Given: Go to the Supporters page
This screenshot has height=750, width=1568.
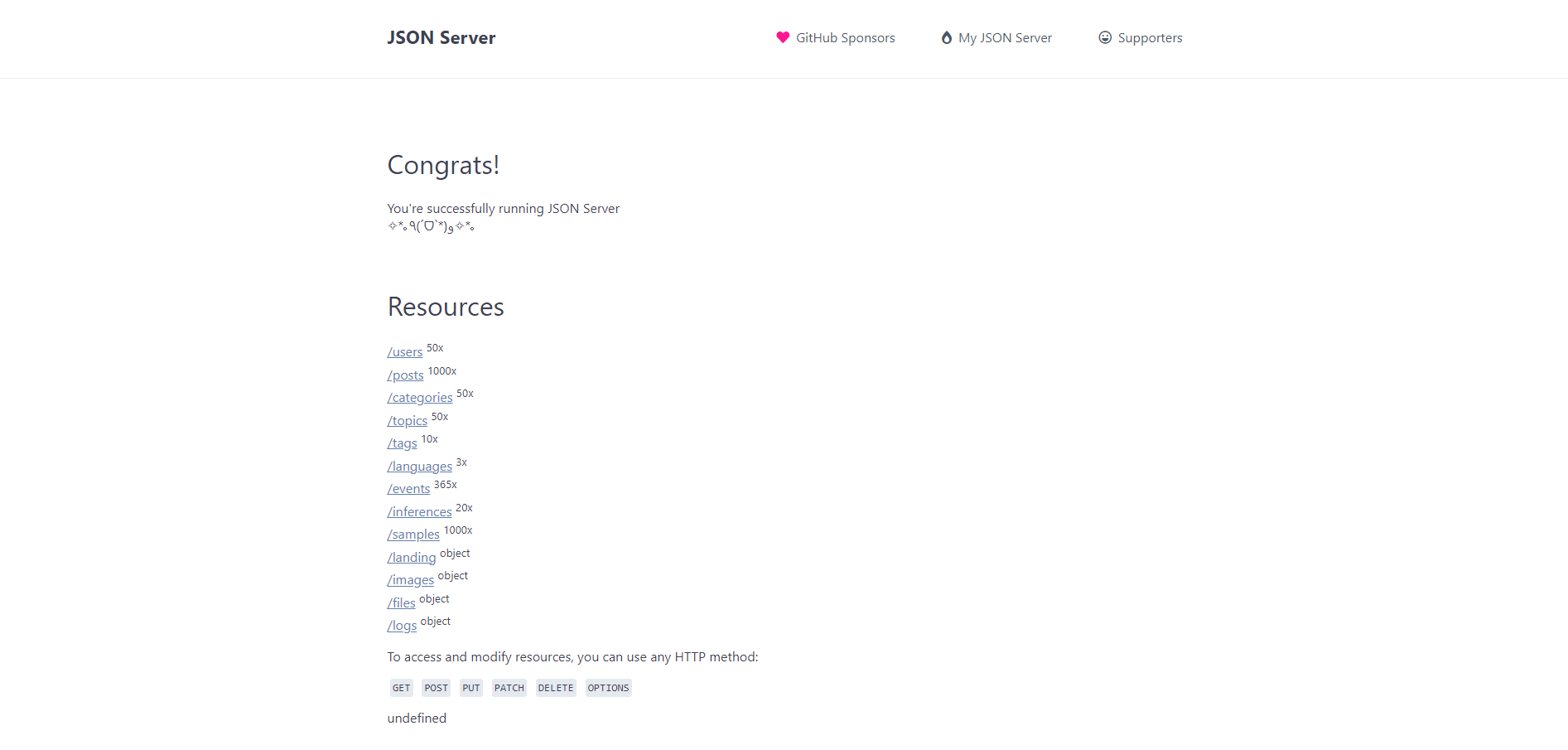Looking at the screenshot, I should [x=1141, y=37].
